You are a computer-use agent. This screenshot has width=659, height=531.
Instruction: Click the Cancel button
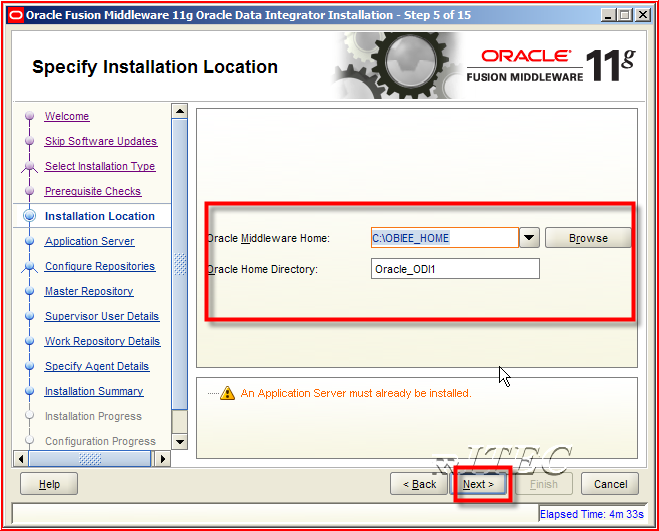610,484
